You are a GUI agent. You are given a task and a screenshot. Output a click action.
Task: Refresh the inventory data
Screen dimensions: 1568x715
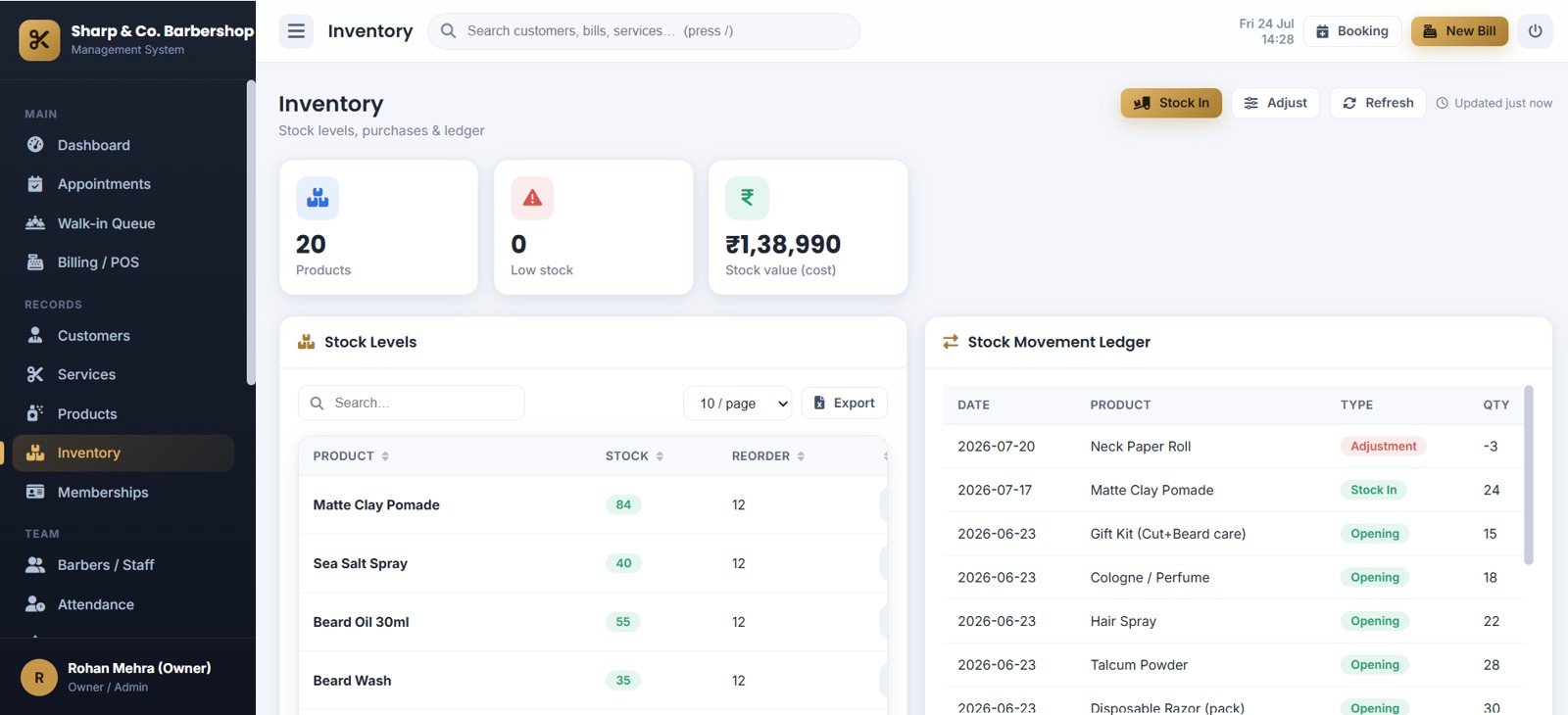point(1378,103)
